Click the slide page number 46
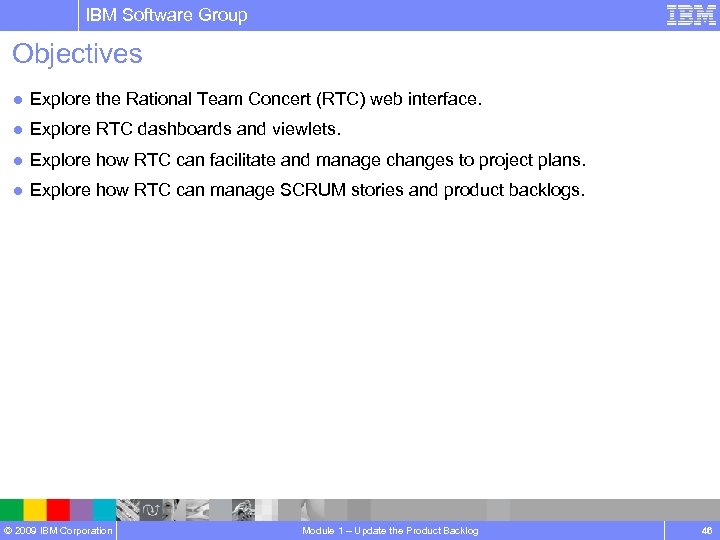This screenshot has height=540, width=720. (x=707, y=531)
